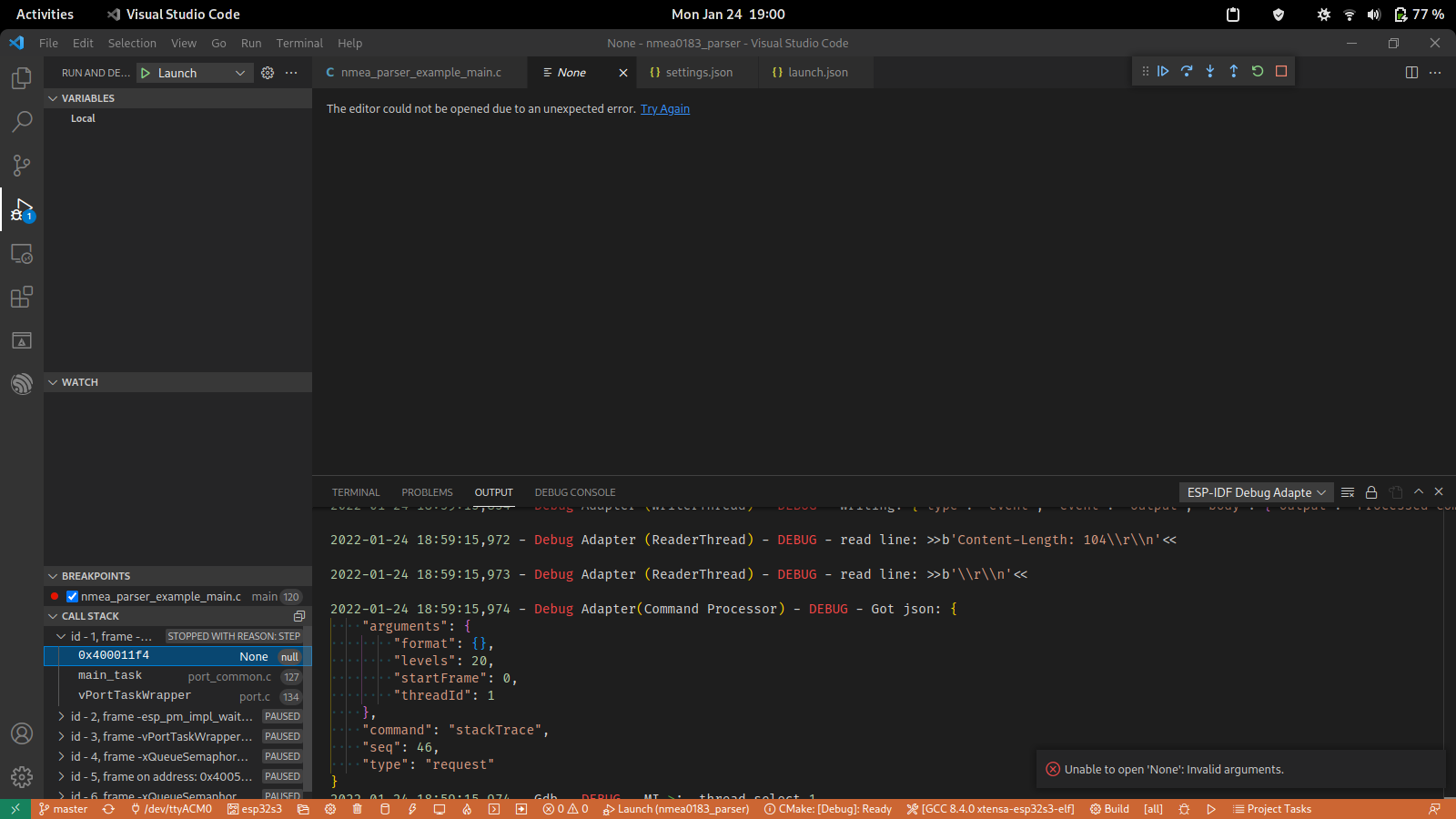Click the Try Again link

[665, 108]
